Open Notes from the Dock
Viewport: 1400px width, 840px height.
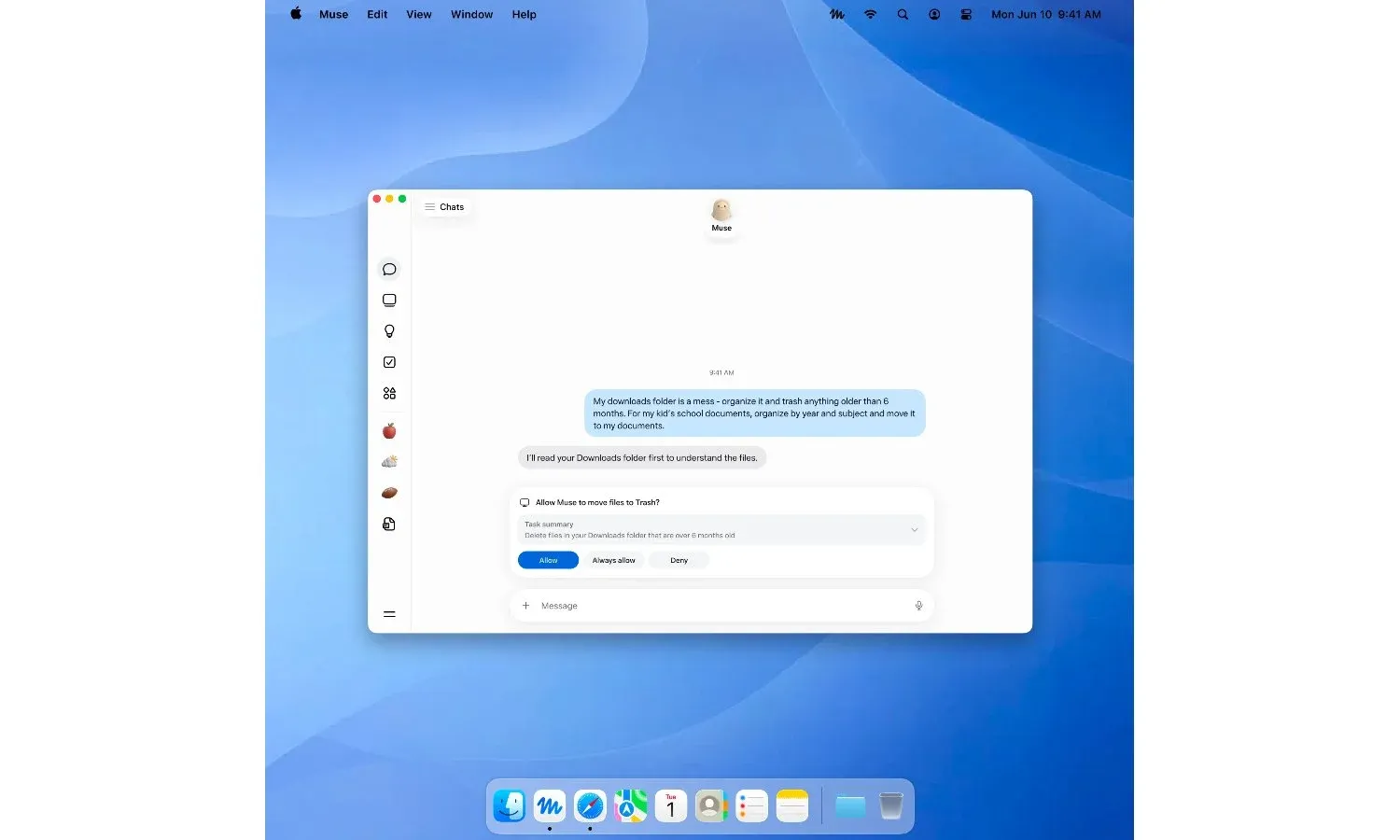coord(792,805)
